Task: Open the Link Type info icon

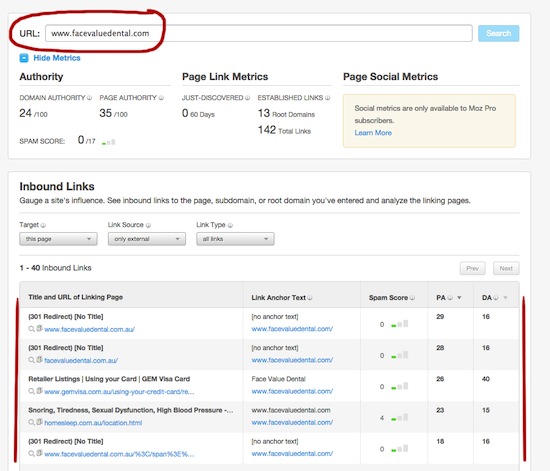Action: coord(230,225)
